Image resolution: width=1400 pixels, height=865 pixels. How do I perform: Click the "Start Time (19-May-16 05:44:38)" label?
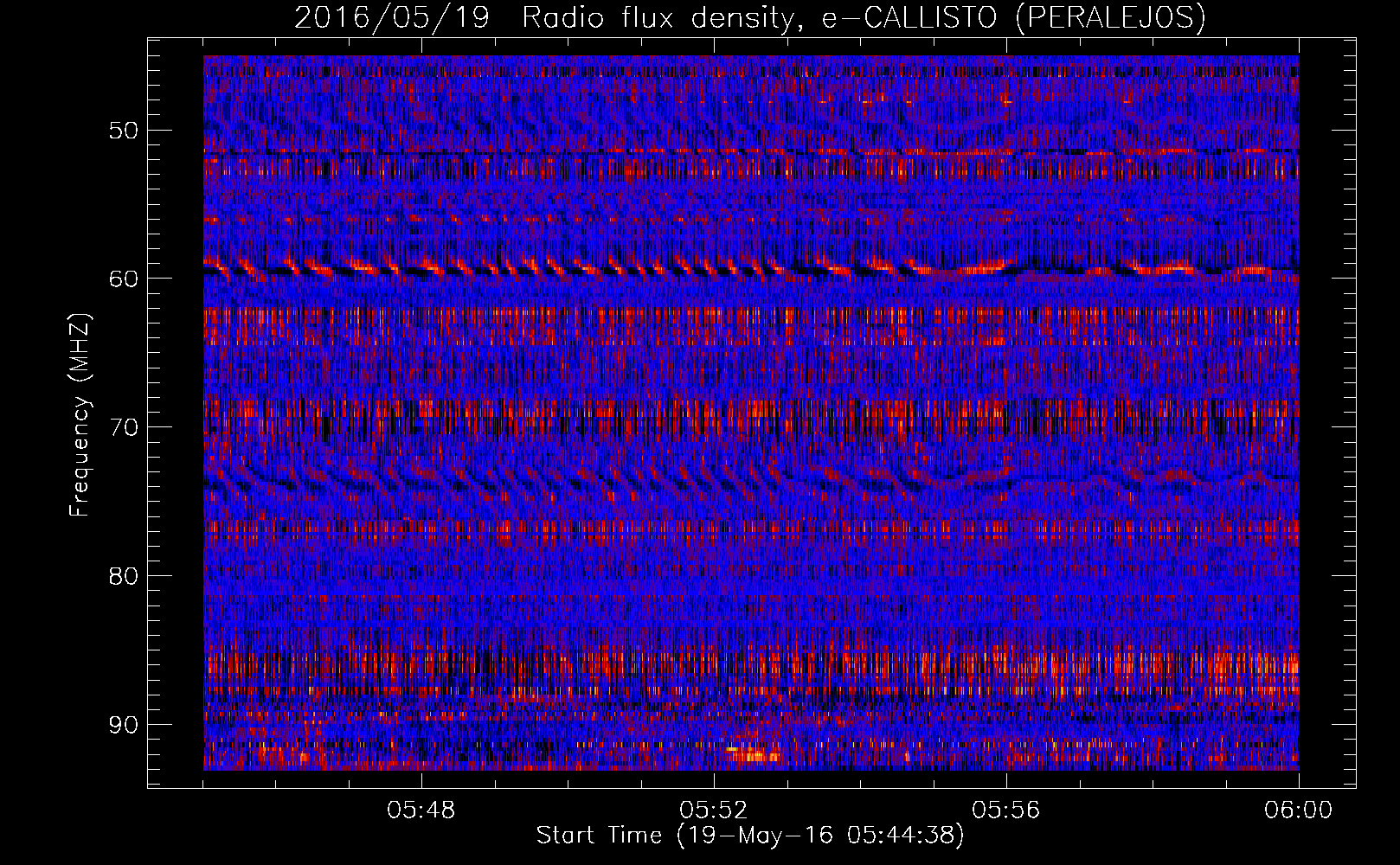750,836
